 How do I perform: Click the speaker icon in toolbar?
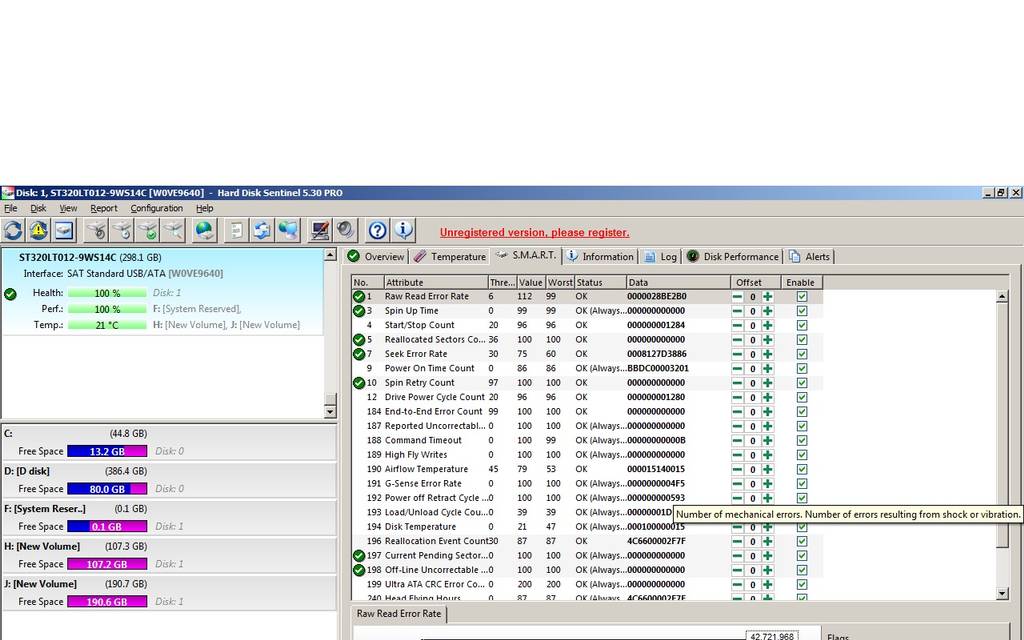[345, 231]
